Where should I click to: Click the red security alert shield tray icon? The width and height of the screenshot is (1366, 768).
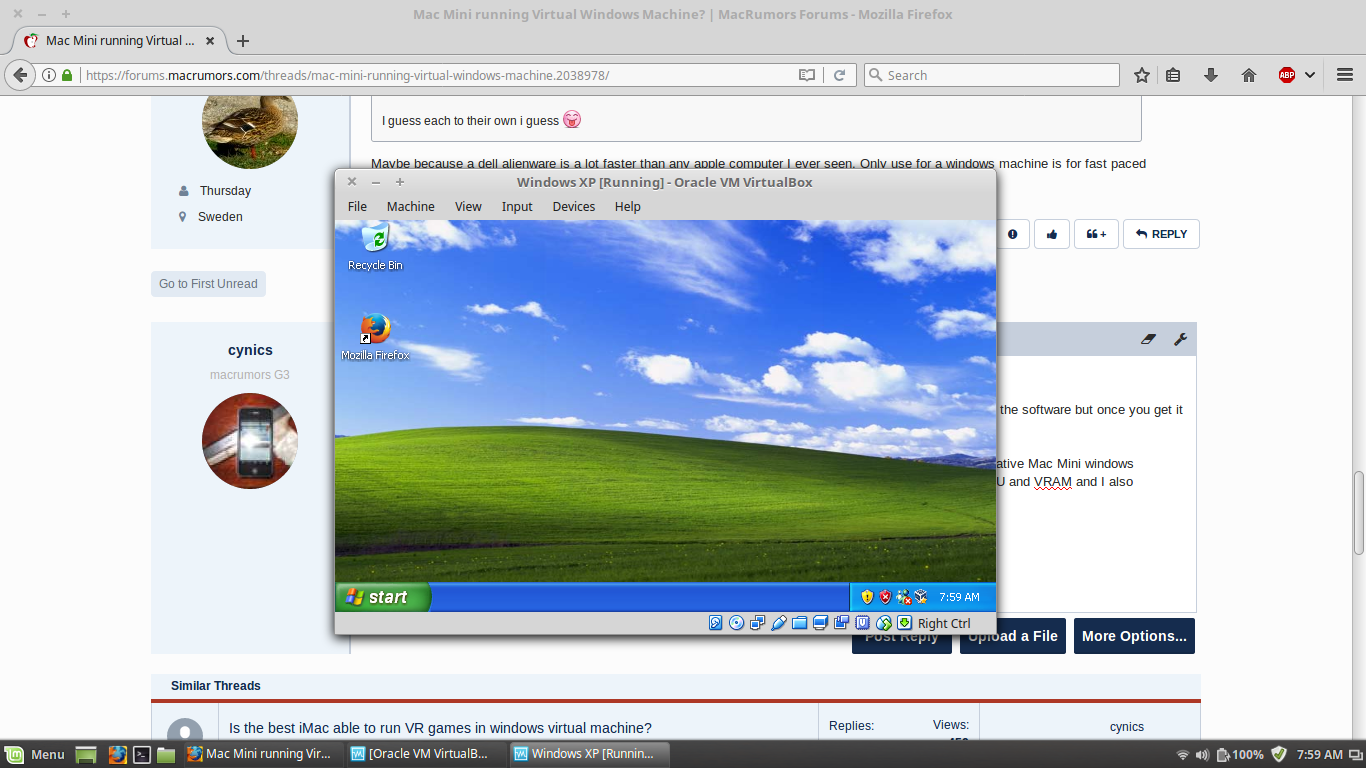point(885,597)
